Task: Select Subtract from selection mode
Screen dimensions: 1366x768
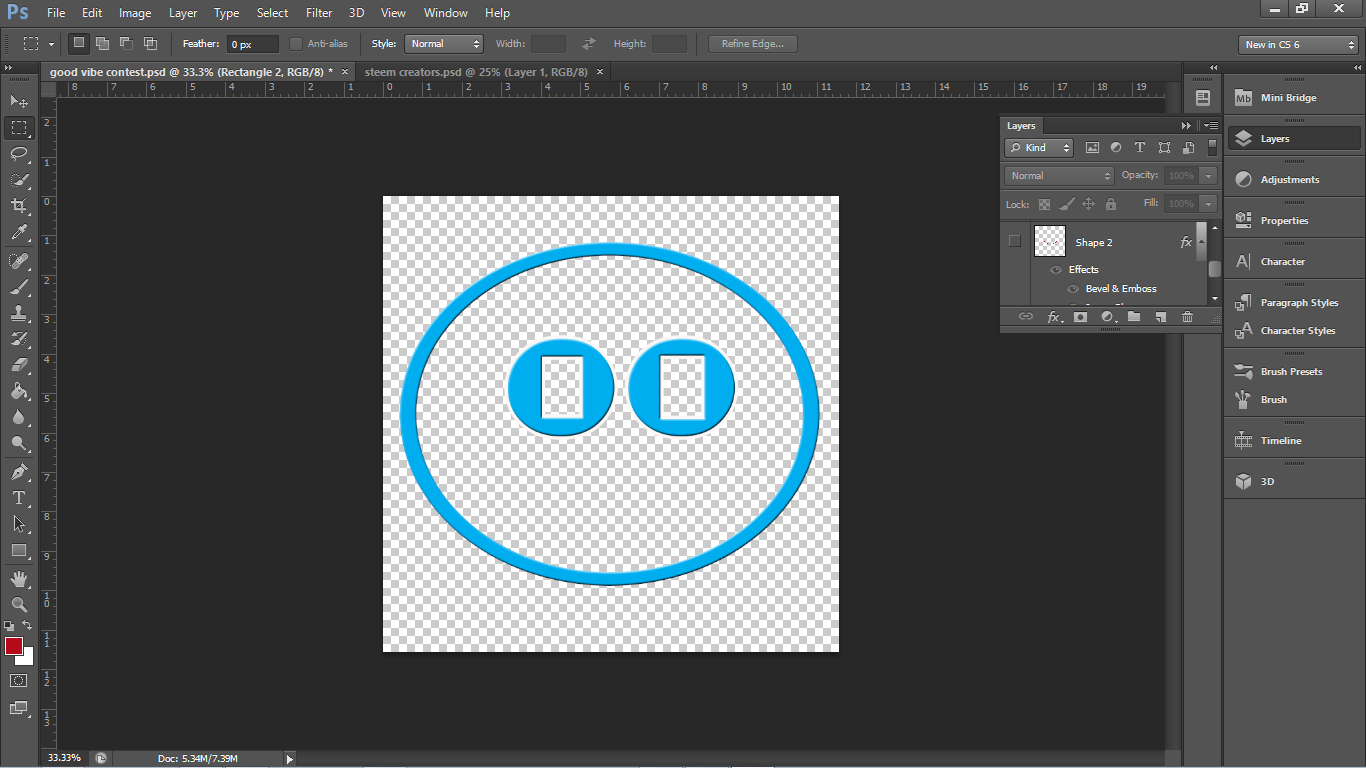Action: point(126,43)
